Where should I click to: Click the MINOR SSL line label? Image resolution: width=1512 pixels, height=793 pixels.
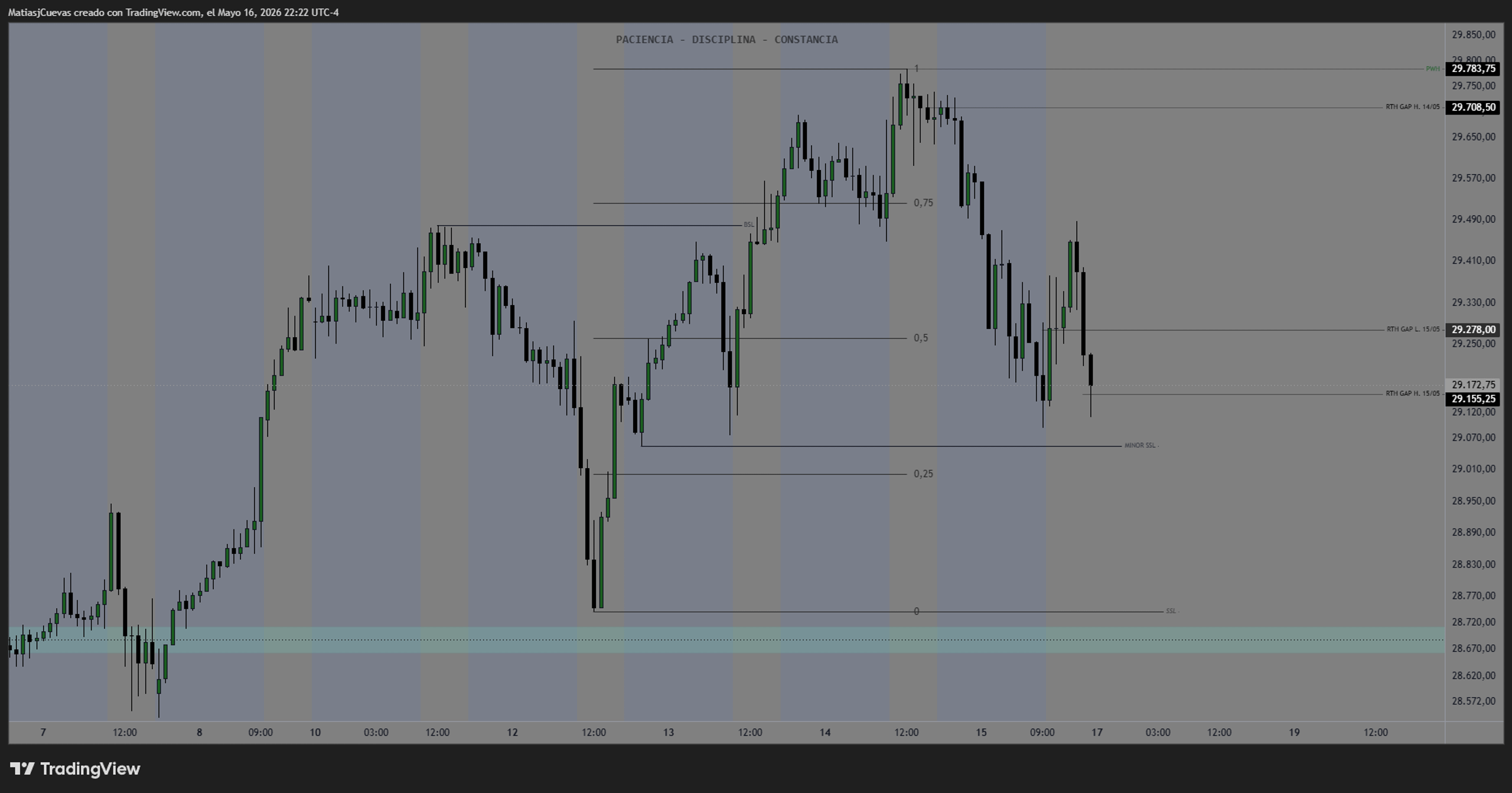pyautogui.click(x=1140, y=445)
